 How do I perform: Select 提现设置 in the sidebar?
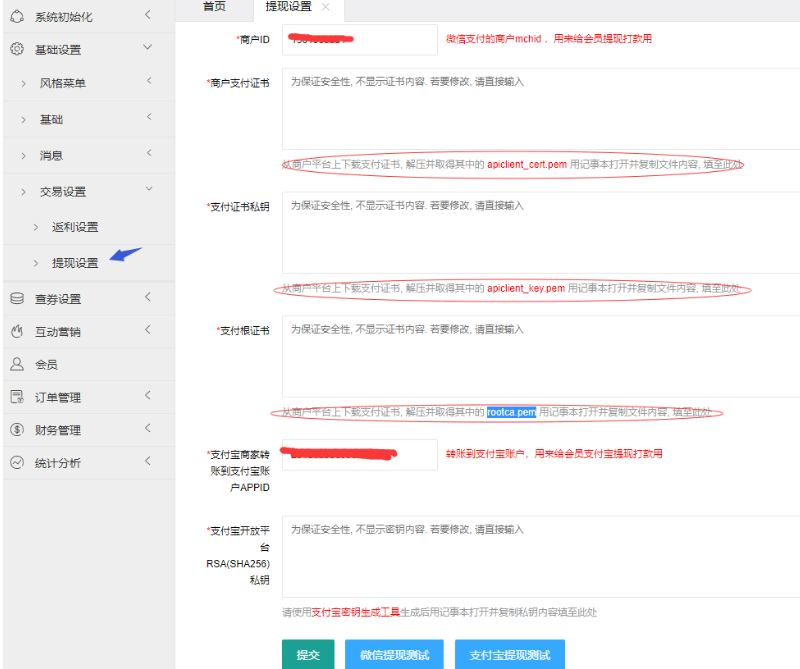click(75, 263)
